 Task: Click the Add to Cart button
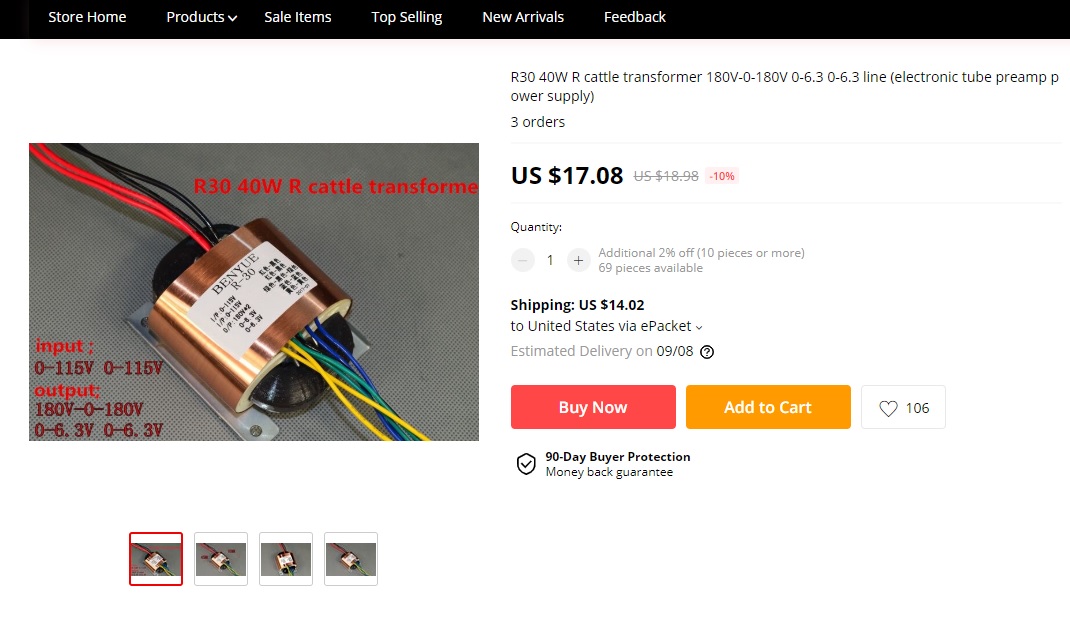pyautogui.click(x=768, y=407)
